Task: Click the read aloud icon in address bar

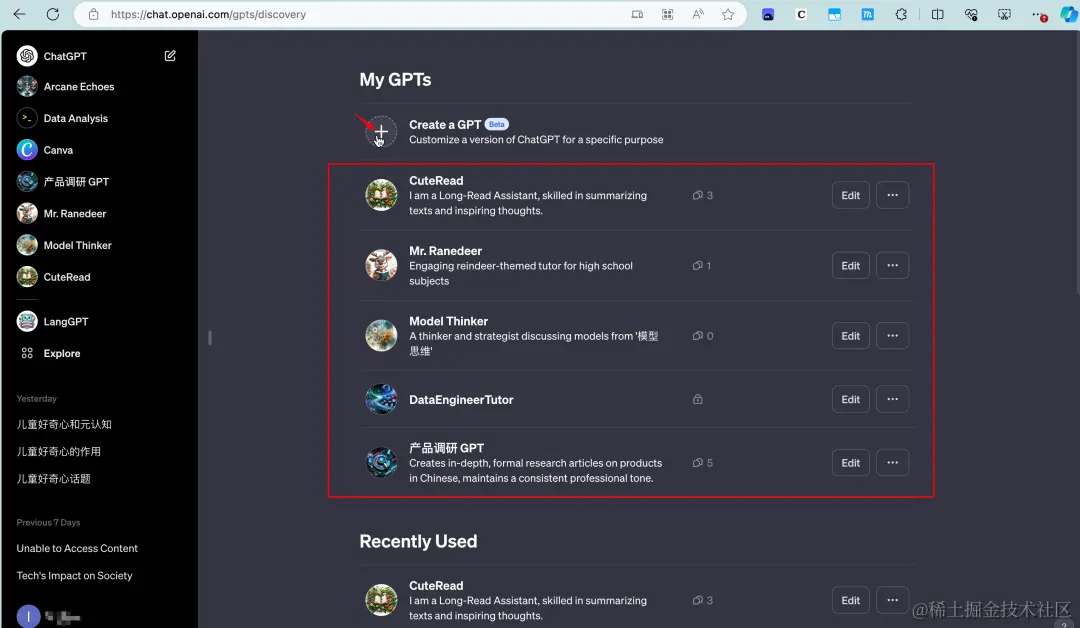Action: (698, 14)
